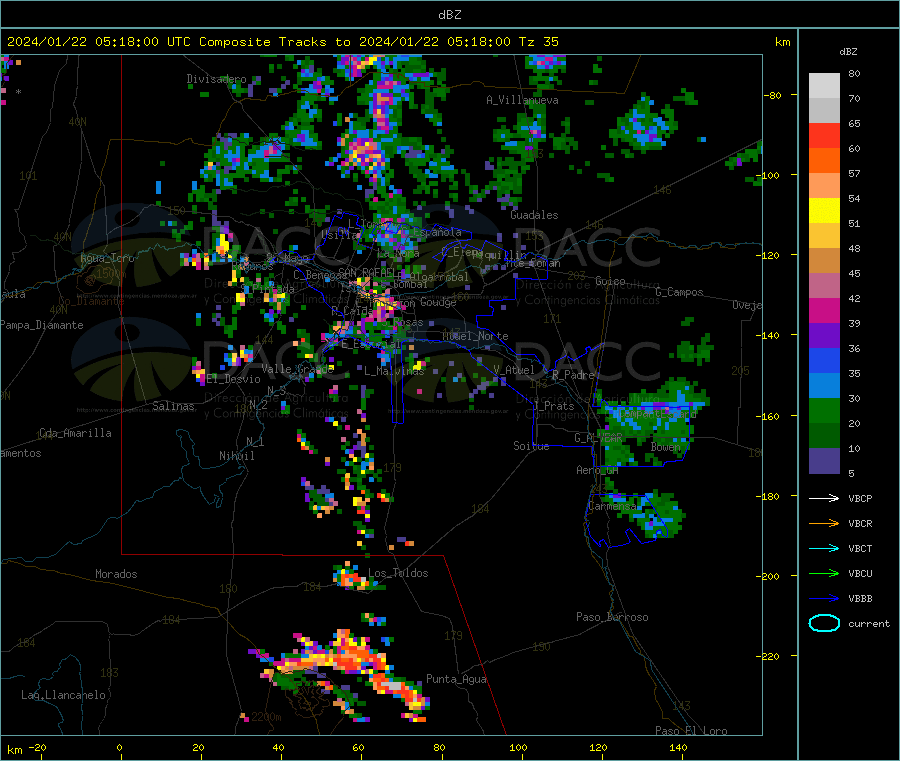Click the 'Lag.Llancanelo' map label
Viewport: 900px width, 761px height.
click(64, 695)
